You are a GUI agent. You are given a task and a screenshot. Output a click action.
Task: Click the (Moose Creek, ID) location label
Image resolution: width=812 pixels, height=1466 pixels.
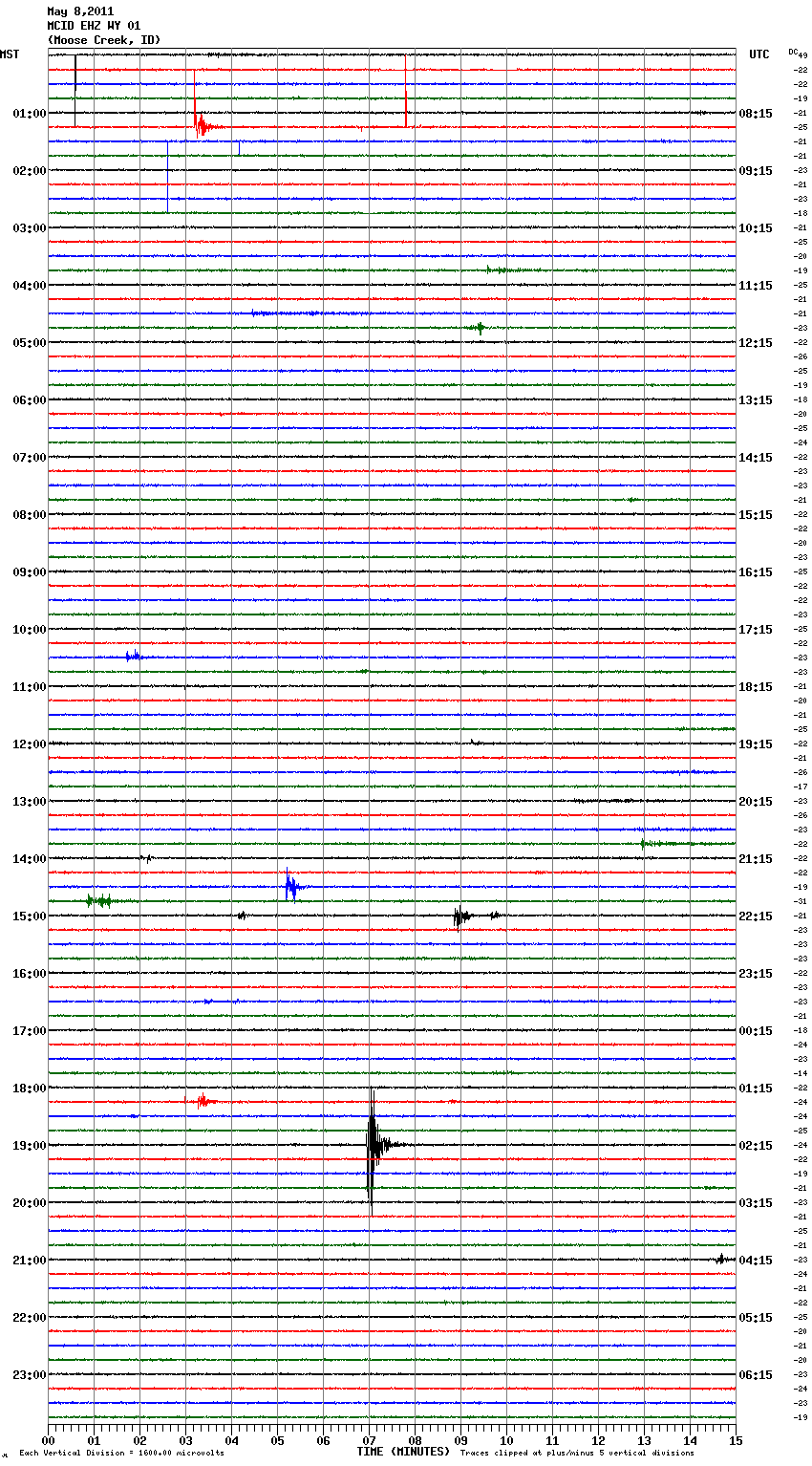click(x=104, y=40)
